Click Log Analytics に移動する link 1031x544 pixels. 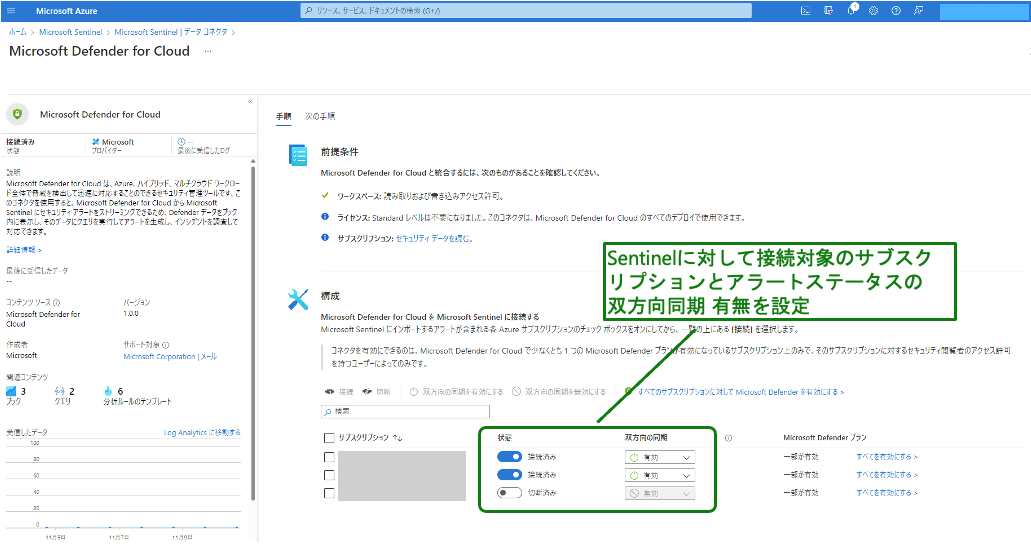(x=202, y=433)
